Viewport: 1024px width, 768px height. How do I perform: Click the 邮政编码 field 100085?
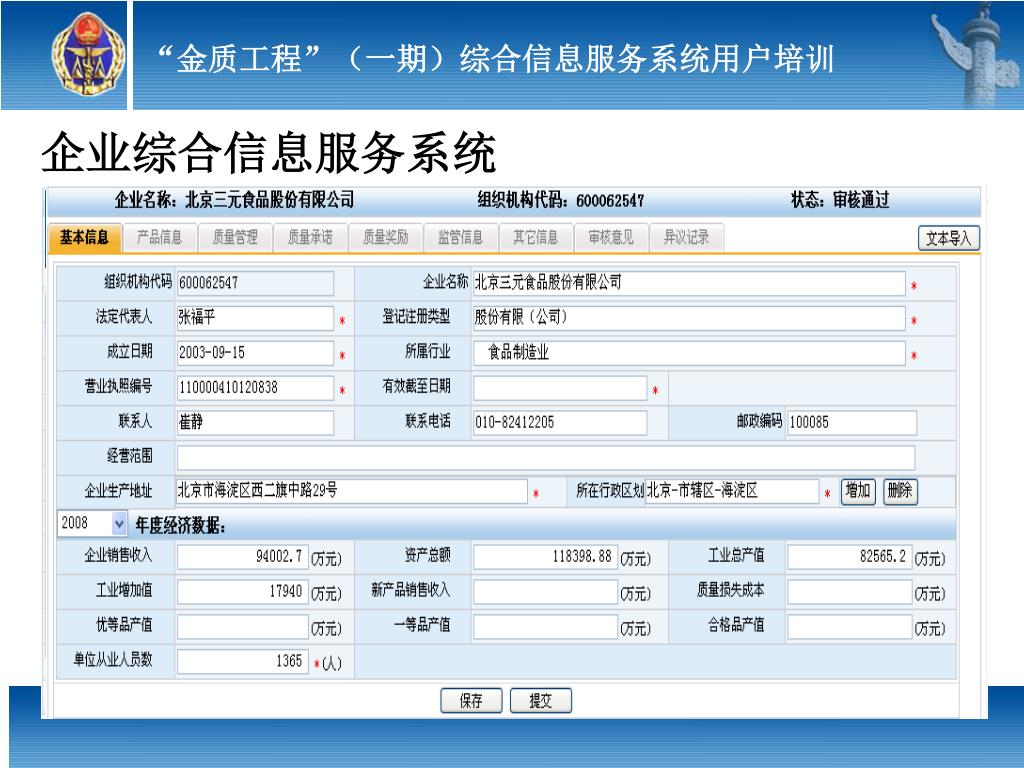tap(852, 423)
